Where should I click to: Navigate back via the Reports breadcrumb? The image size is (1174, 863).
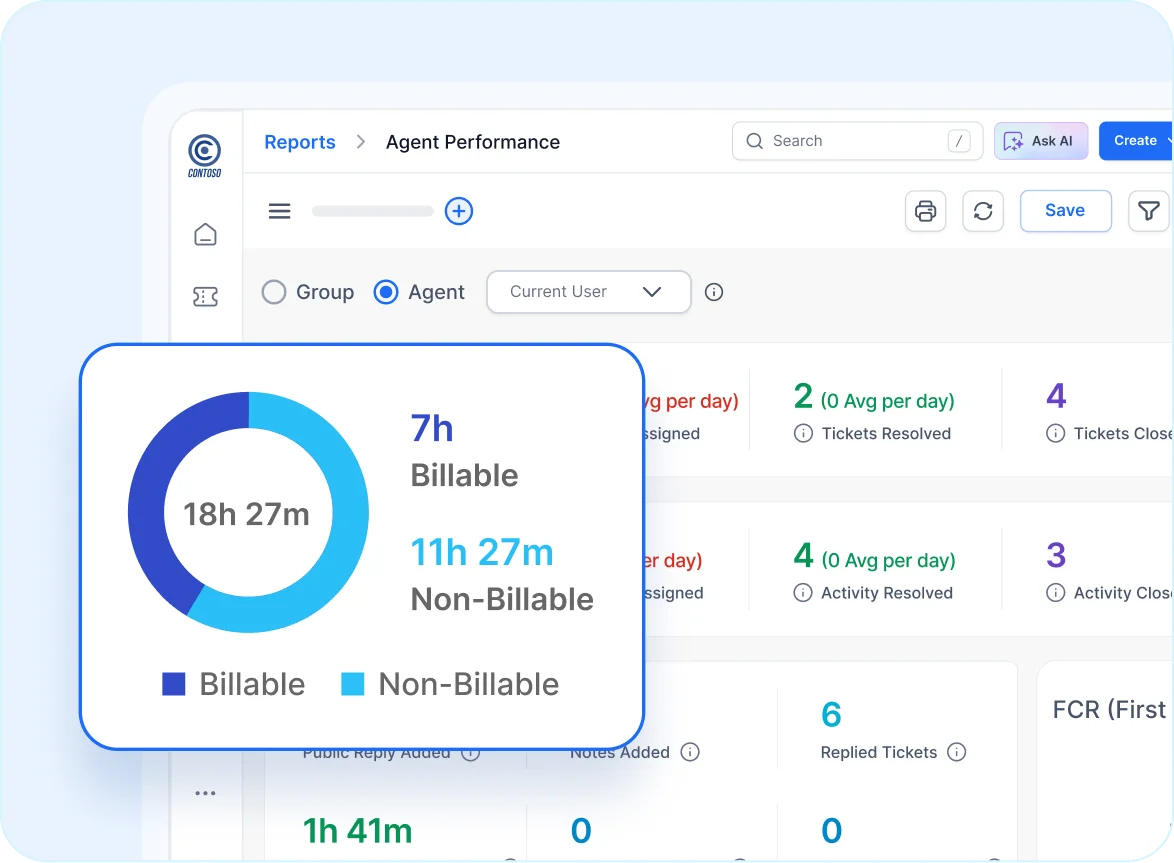tap(299, 142)
